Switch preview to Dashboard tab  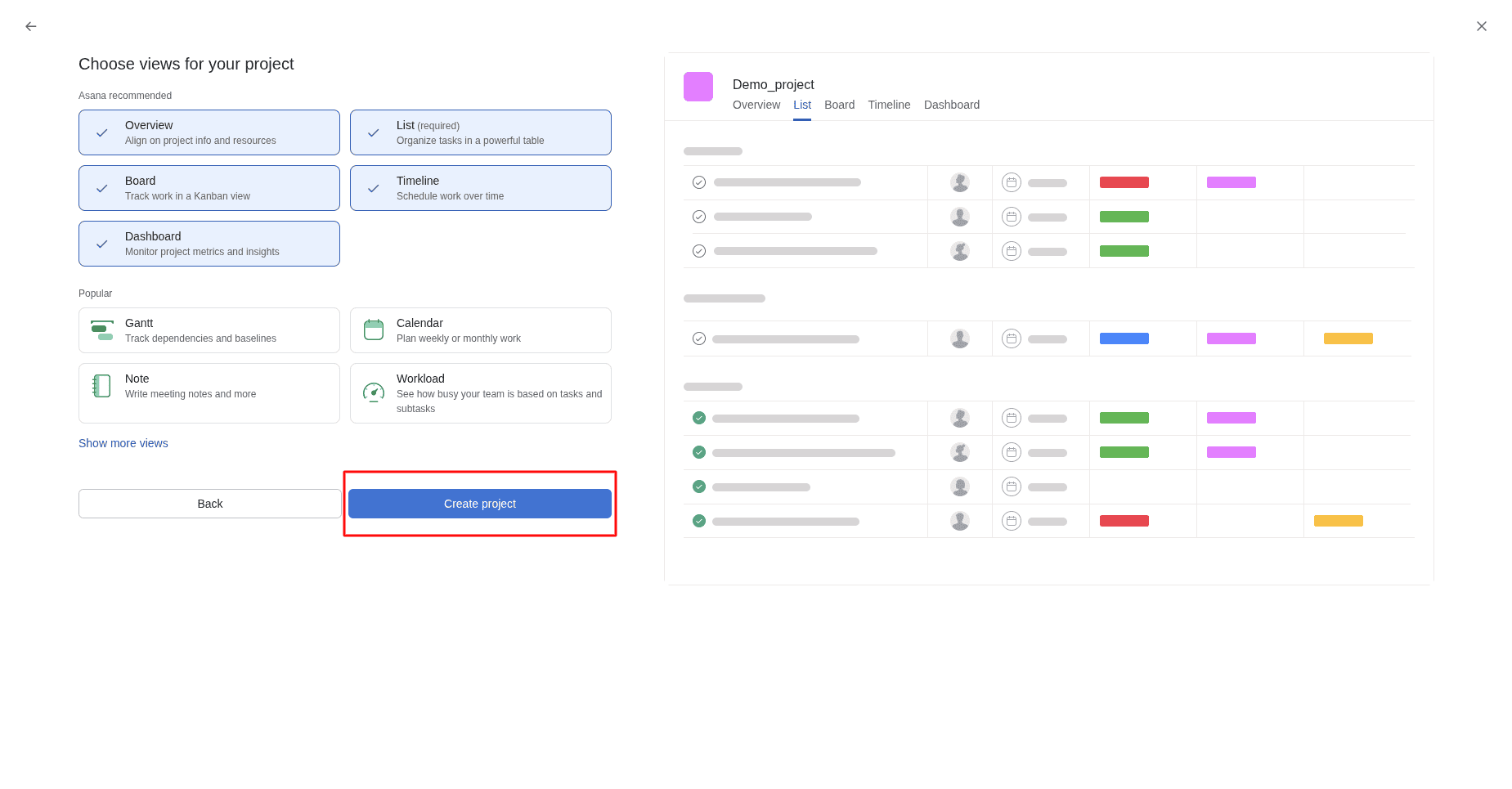[952, 105]
